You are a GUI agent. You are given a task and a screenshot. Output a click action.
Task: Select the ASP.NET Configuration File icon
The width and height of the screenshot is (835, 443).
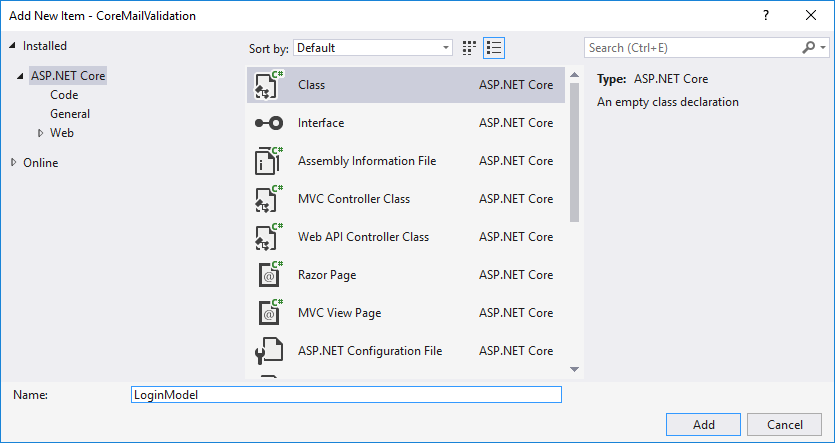point(267,352)
